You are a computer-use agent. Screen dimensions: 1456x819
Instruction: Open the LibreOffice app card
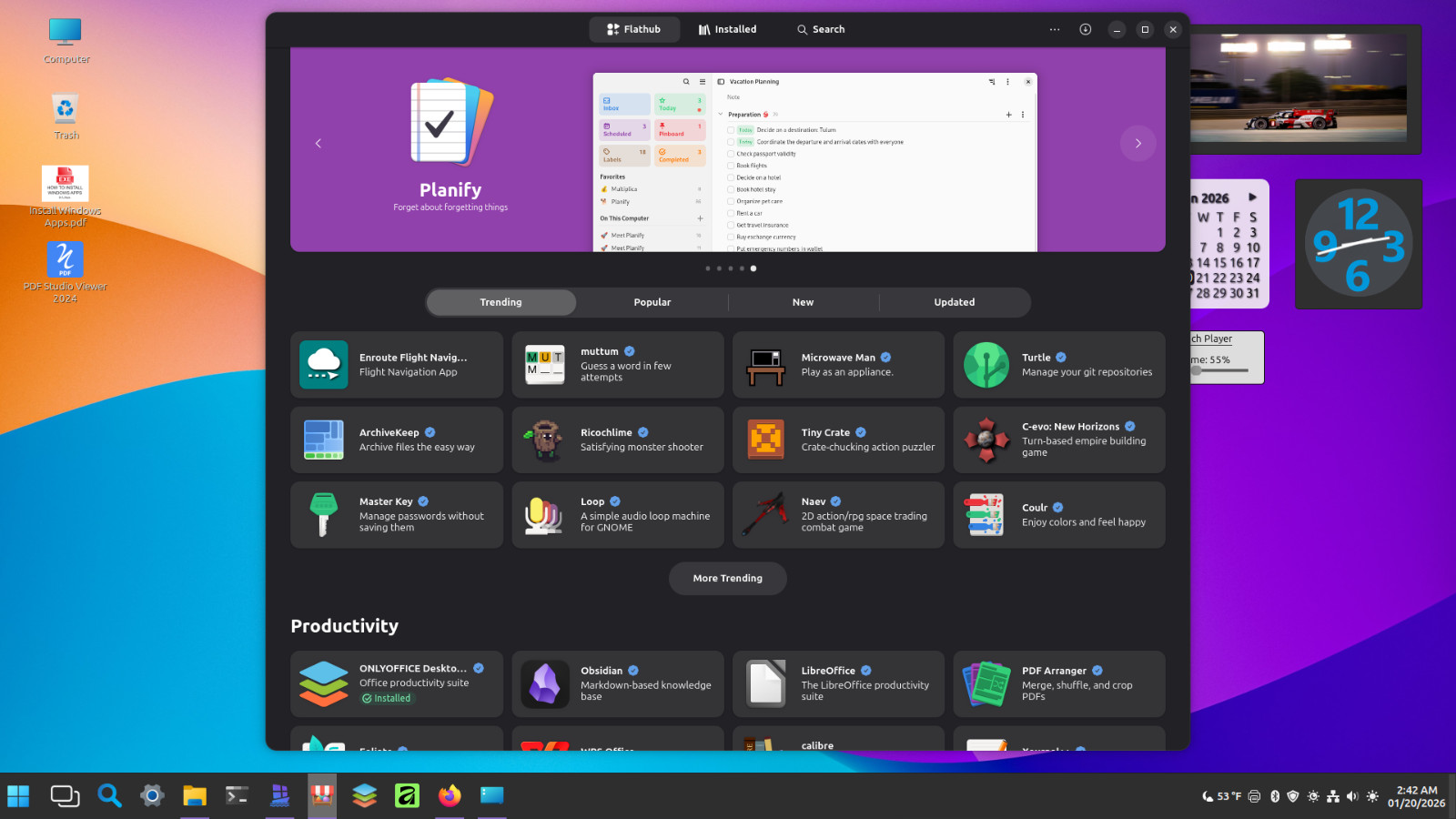(x=838, y=683)
